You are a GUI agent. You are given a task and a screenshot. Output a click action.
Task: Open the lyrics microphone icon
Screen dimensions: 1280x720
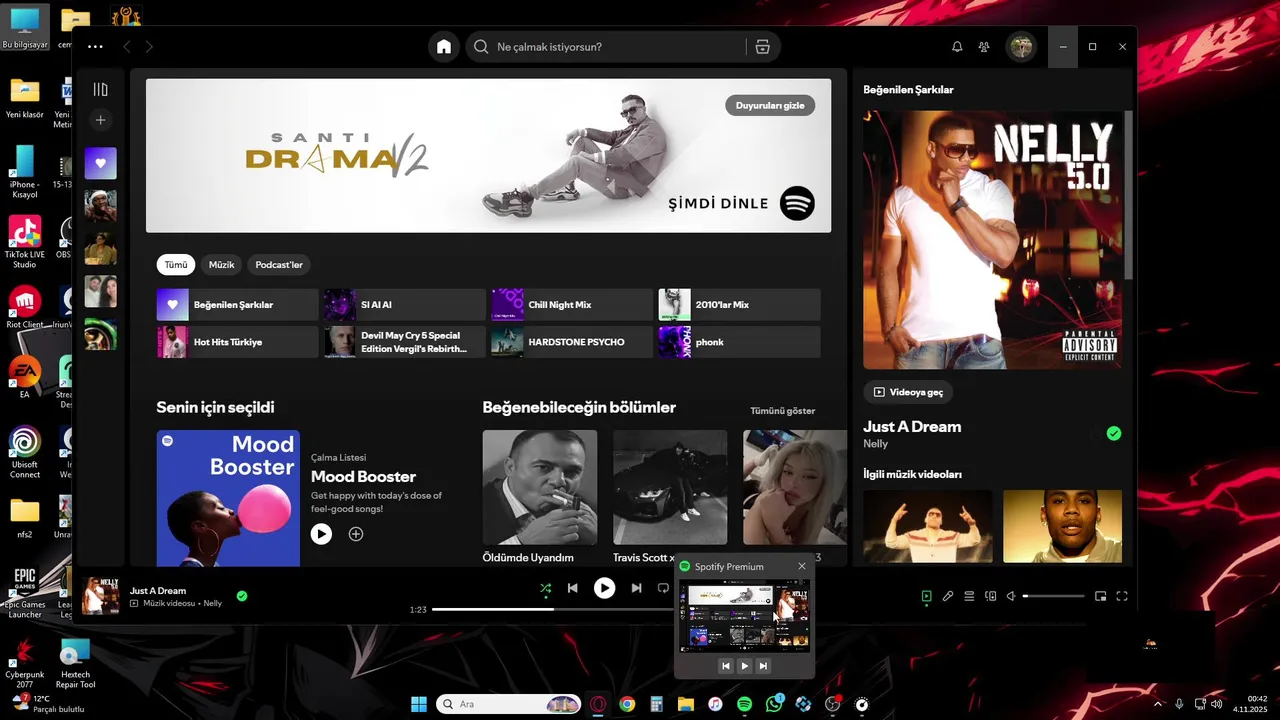tap(948, 596)
